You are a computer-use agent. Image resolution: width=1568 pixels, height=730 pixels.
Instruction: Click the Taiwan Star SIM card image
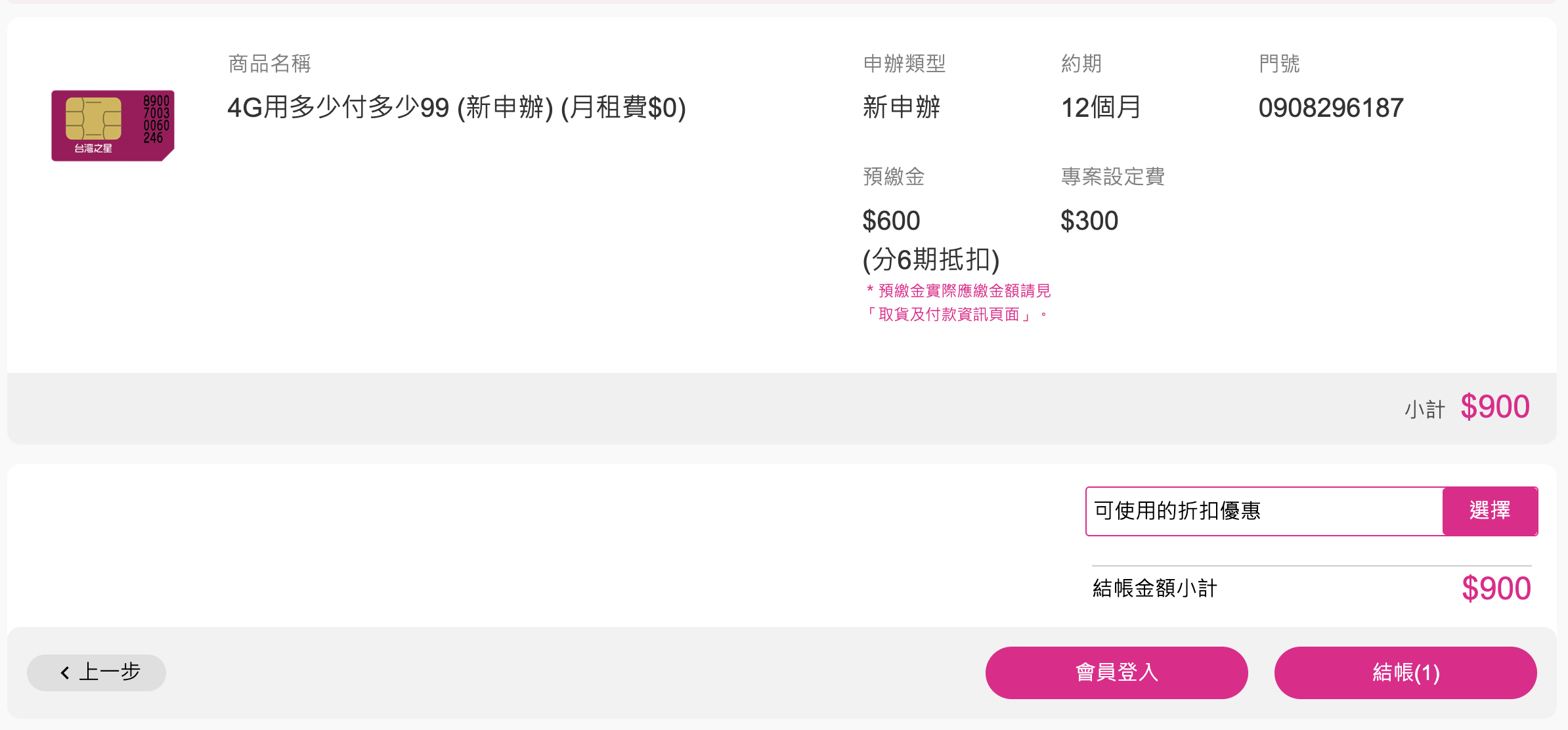click(113, 125)
